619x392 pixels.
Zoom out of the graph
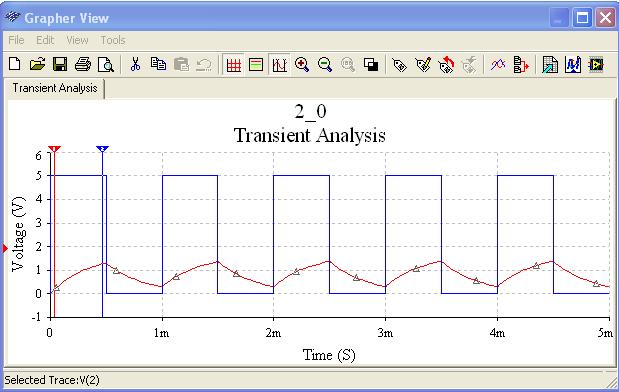pos(325,64)
